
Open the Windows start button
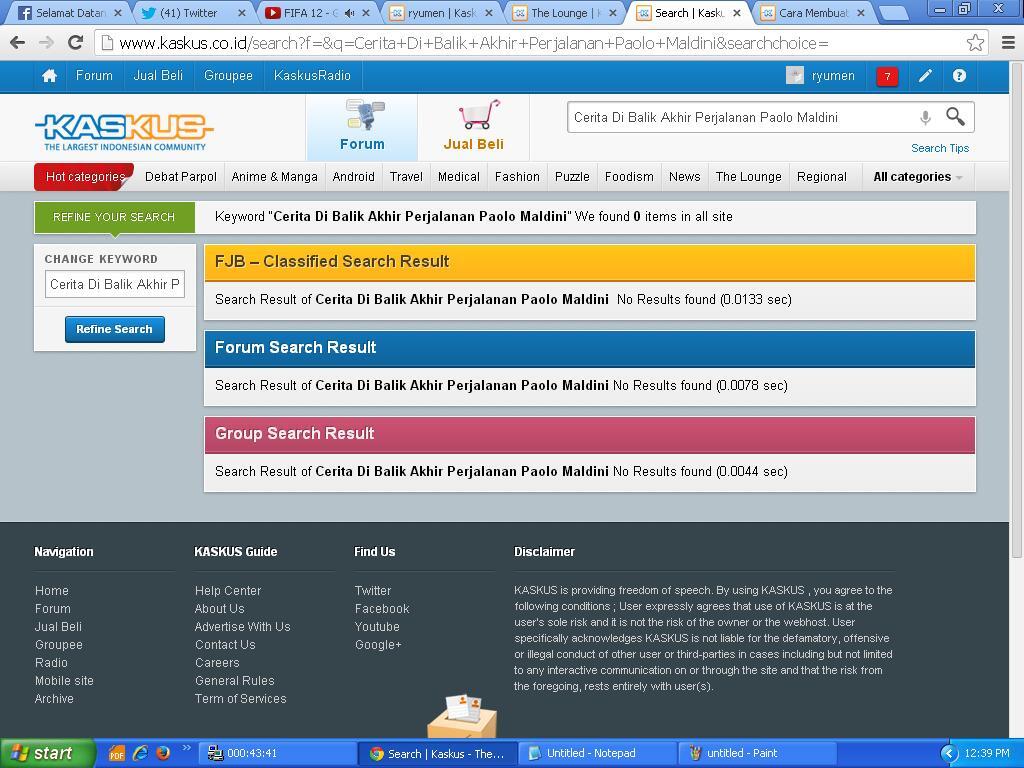tap(47, 754)
